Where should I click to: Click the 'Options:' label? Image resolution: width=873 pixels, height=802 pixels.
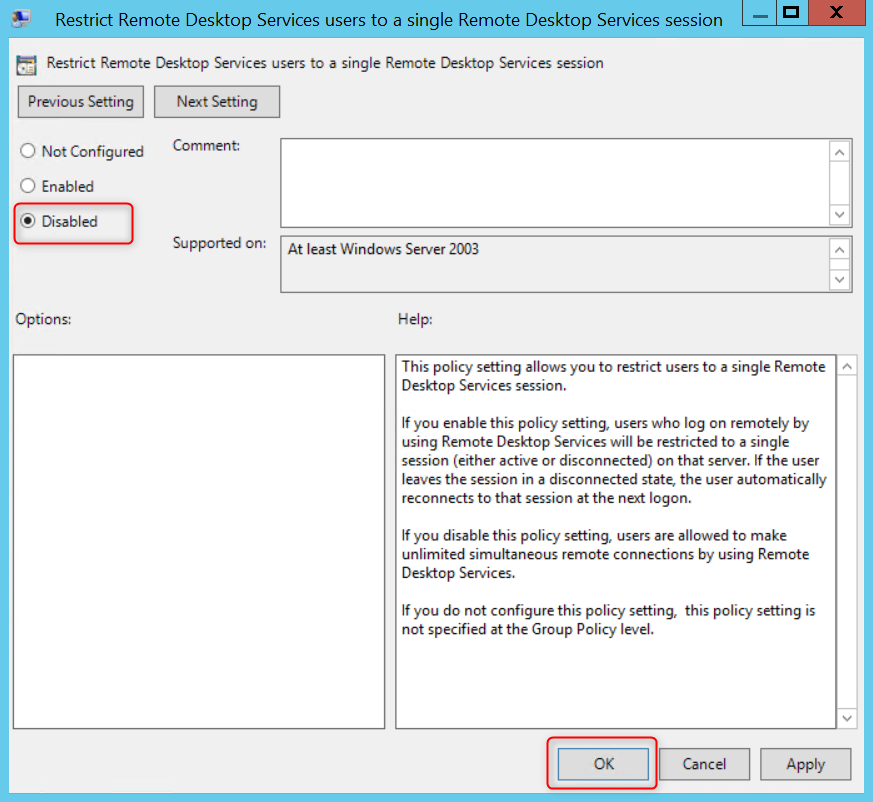click(43, 319)
